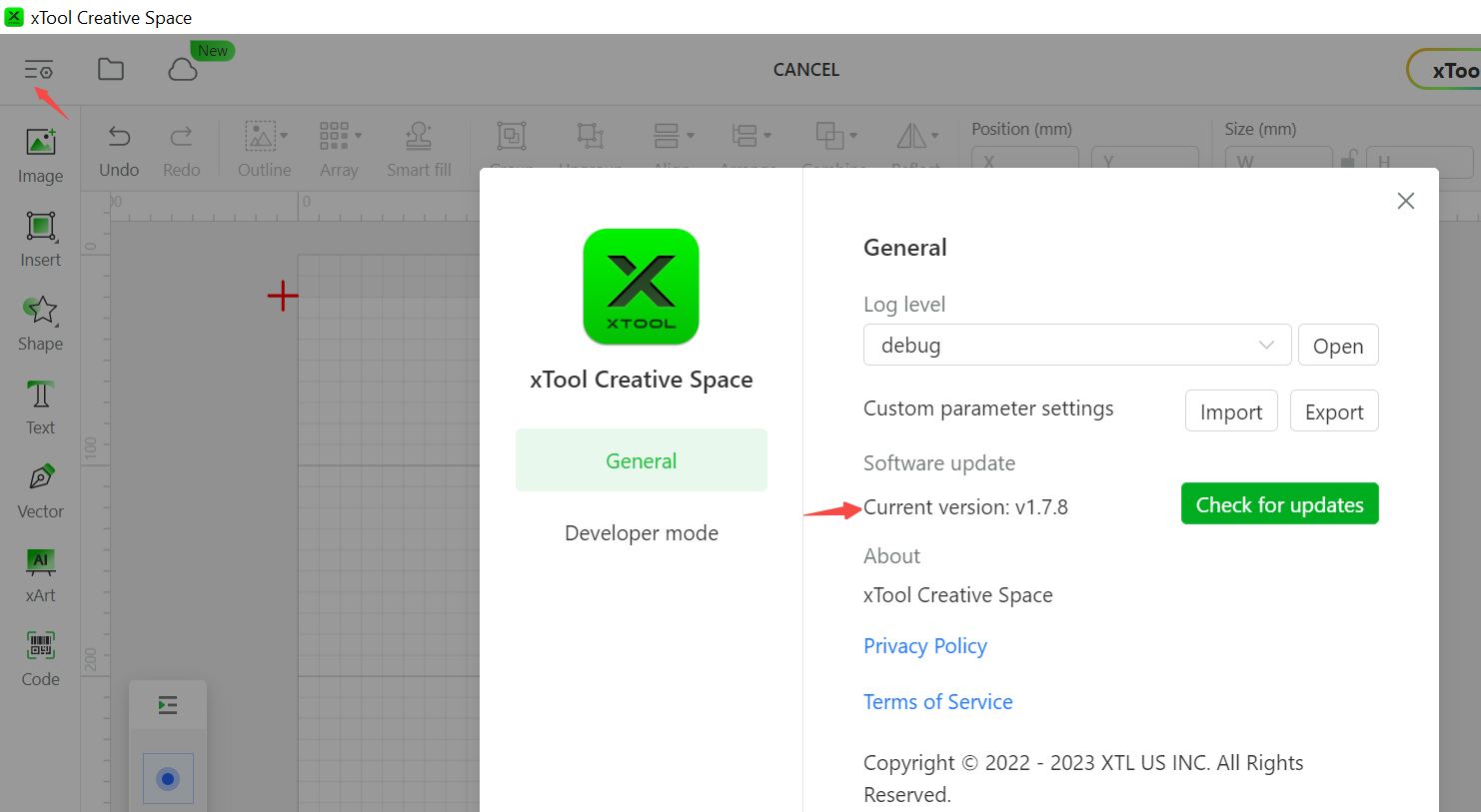
Task: Click the Position X input field
Action: [x=1025, y=160]
